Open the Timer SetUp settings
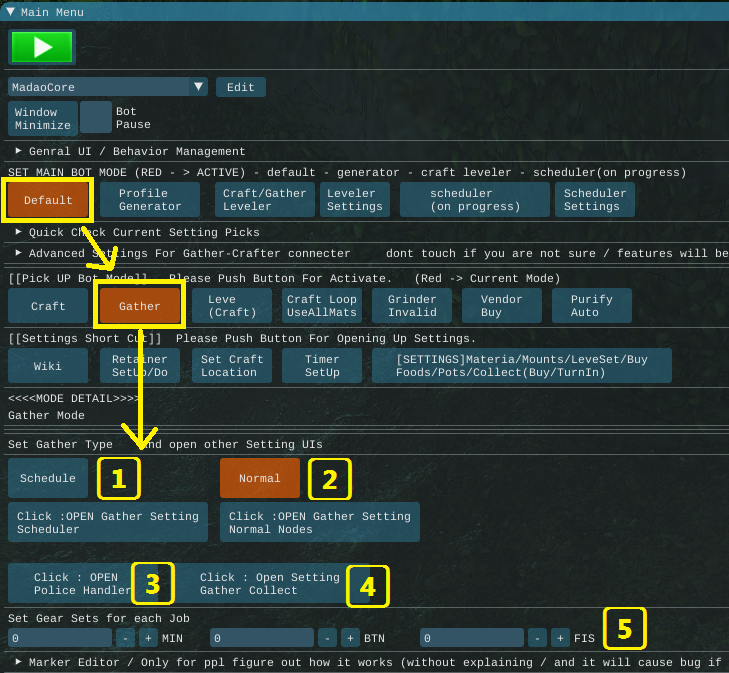This screenshot has width=729, height=673. click(x=322, y=366)
